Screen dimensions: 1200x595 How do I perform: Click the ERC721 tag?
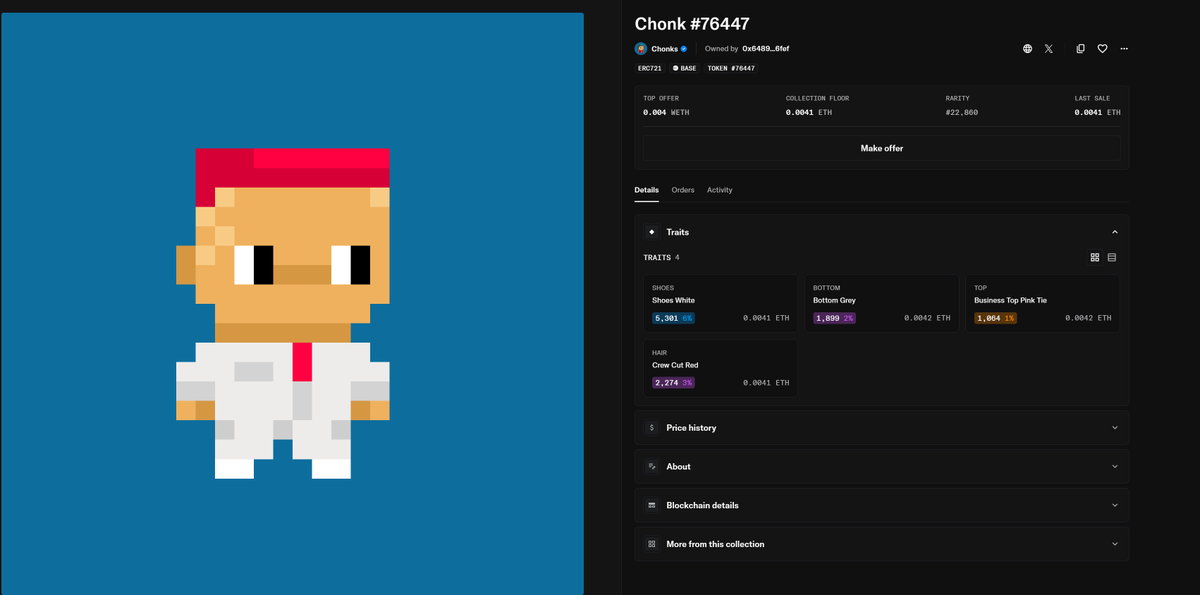coord(650,68)
